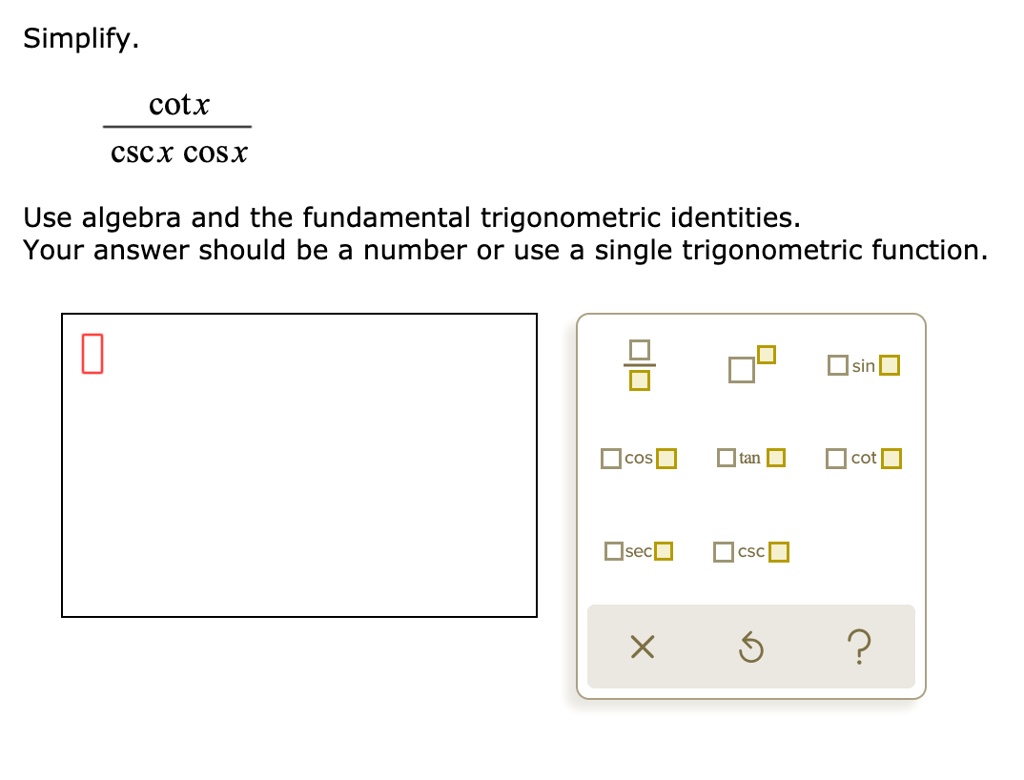1024x780 pixels.
Task: Click the csc argument placeholder square
Action: tap(778, 550)
